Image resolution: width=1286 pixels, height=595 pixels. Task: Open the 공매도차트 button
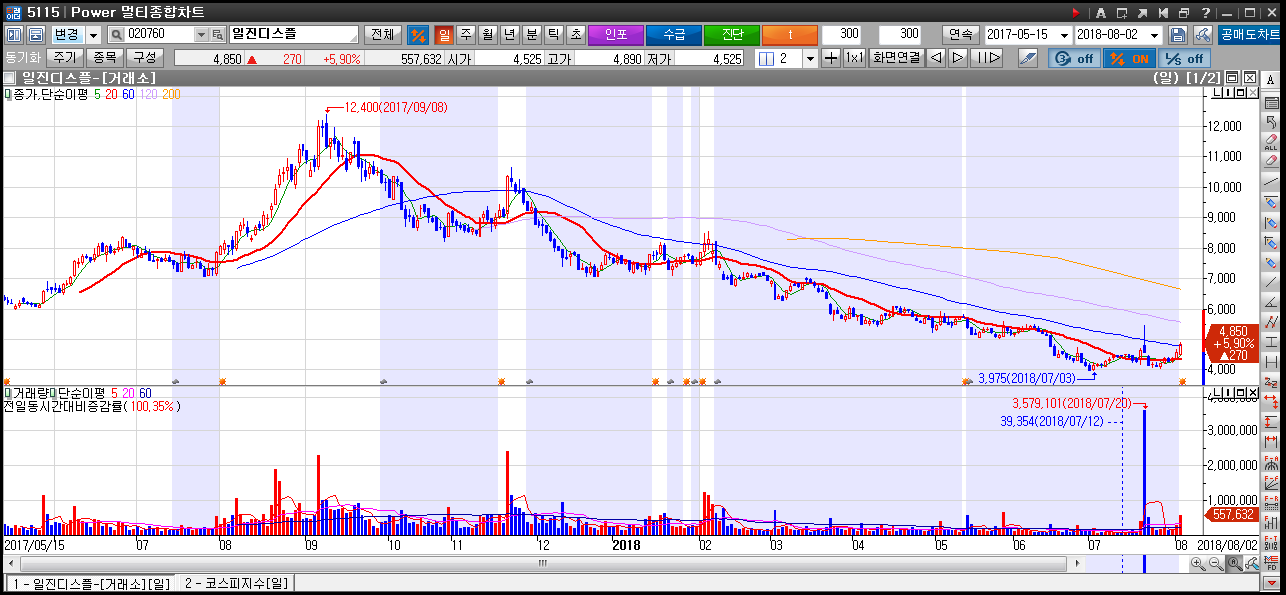click(1249, 34)
